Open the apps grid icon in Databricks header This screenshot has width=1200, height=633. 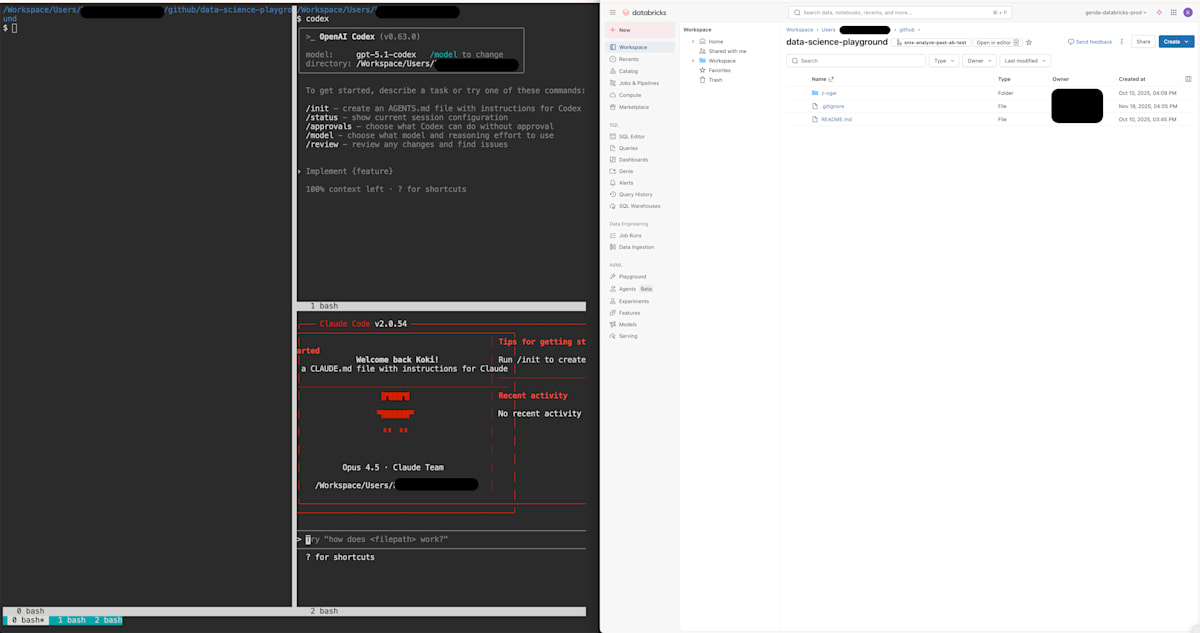tap(1173, 12)
